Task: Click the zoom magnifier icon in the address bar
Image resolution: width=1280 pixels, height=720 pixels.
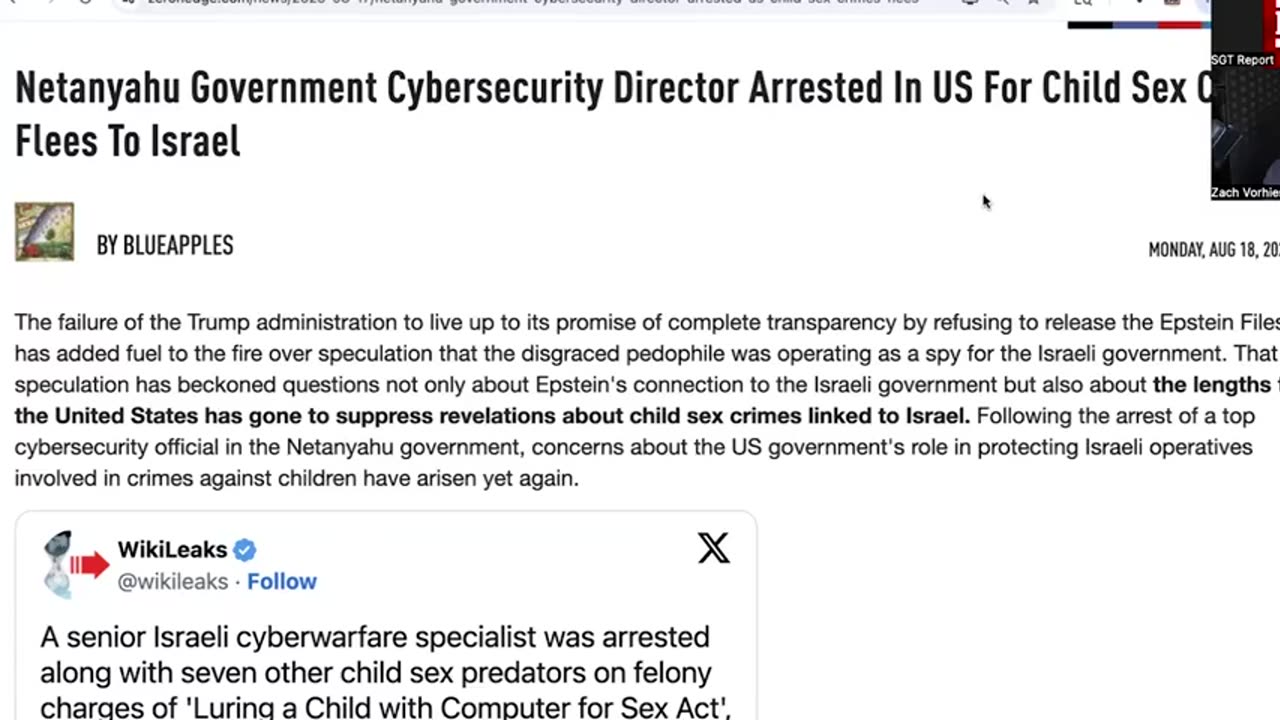Action: click(x=1001, y=3)
